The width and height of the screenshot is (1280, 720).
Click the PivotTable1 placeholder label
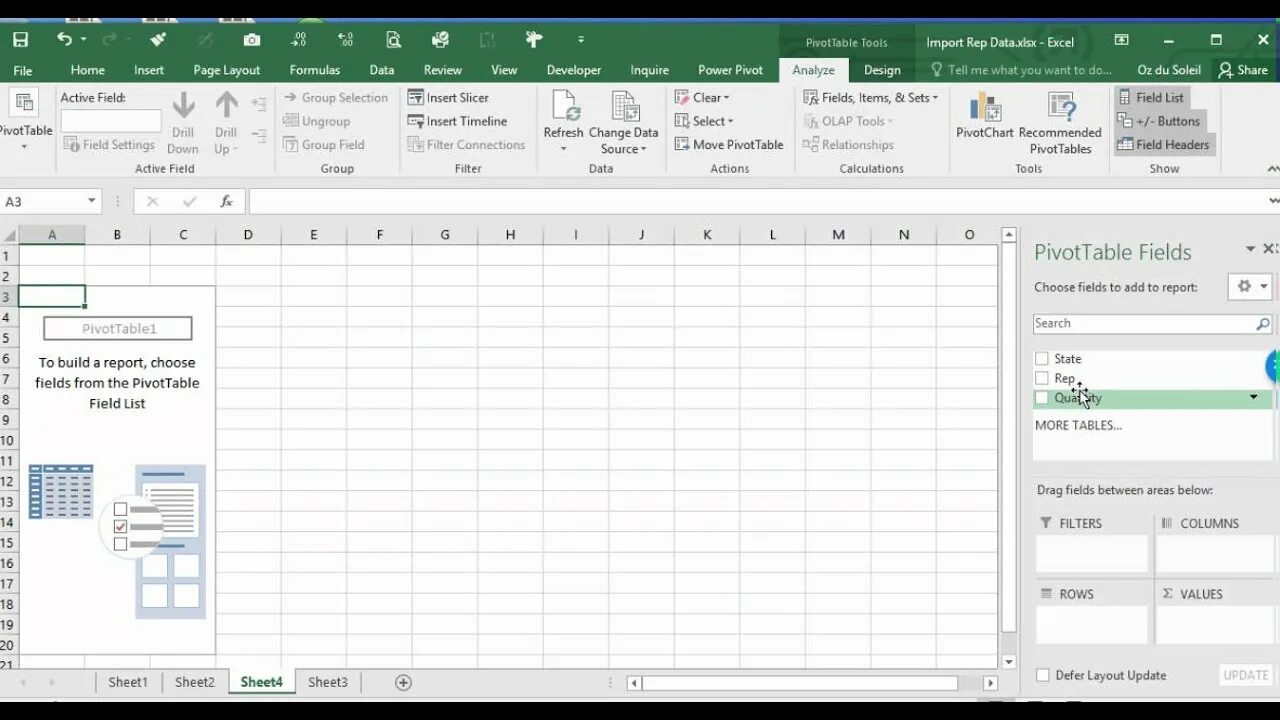118,328
